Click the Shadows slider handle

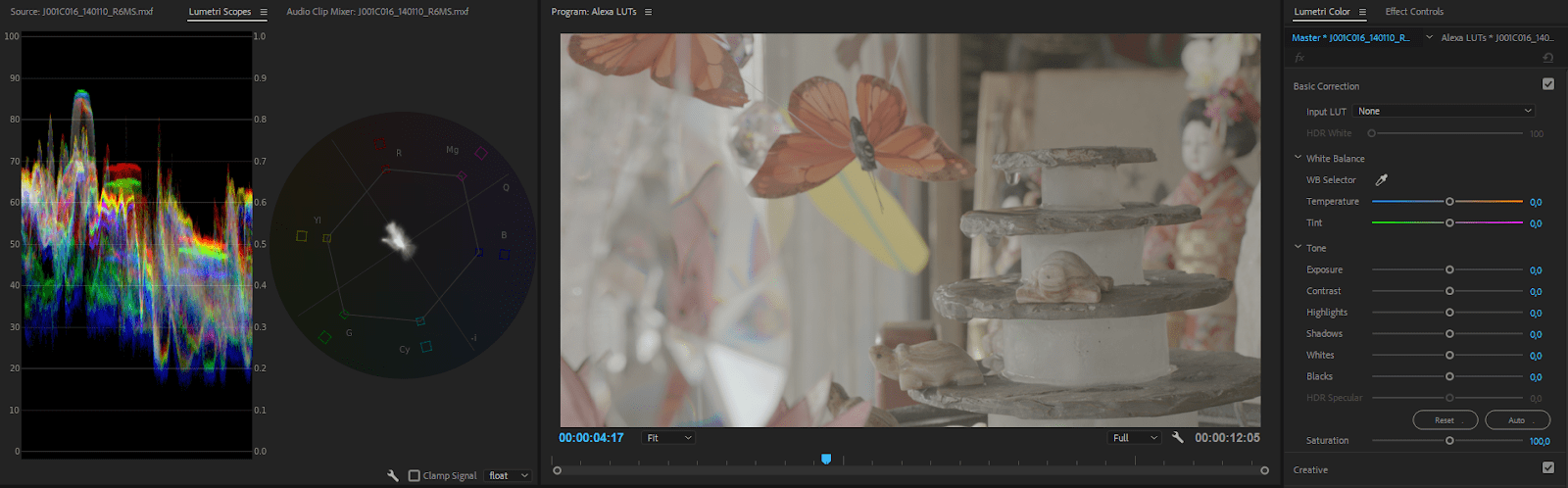[1449, 333]
